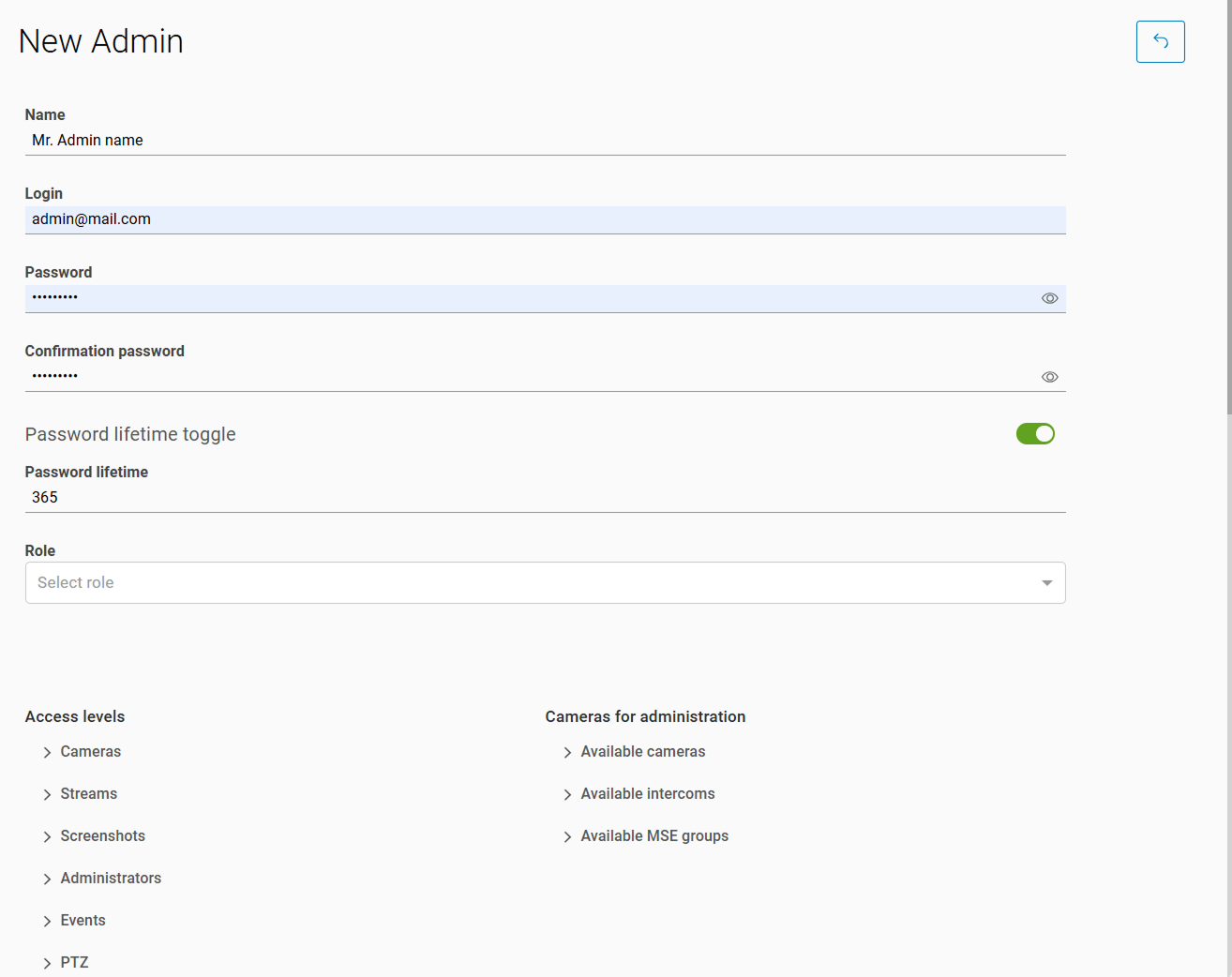This screenshot has height=977, width=1232.
Task: Focus the Login email field
Action: coord(544,219)
